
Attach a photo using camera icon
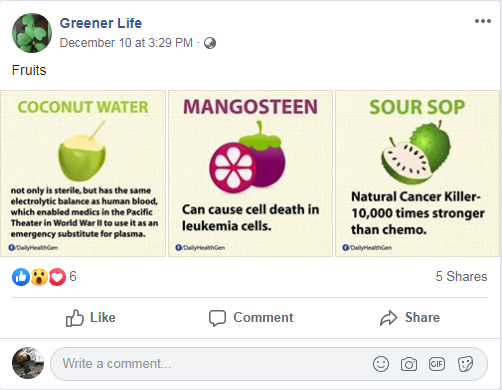409,364
